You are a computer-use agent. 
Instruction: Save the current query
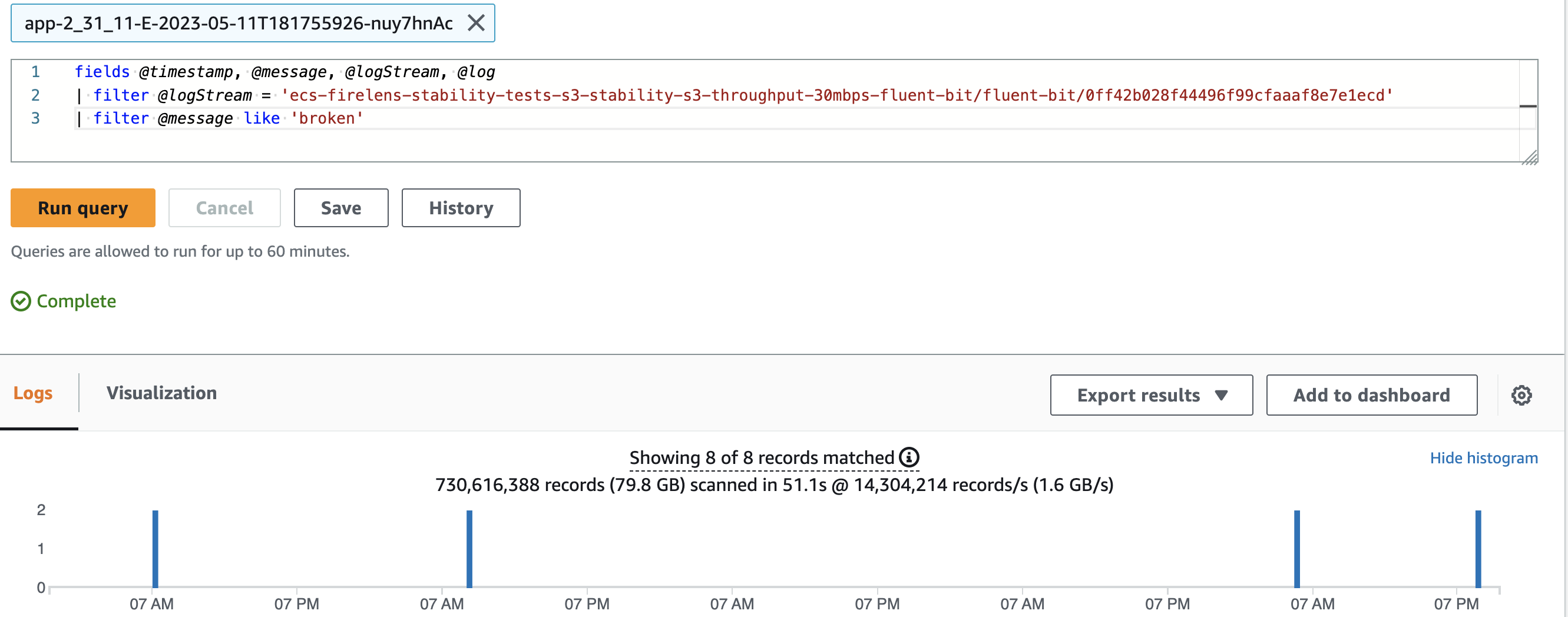pyautogui.click(x=341, y=207)
